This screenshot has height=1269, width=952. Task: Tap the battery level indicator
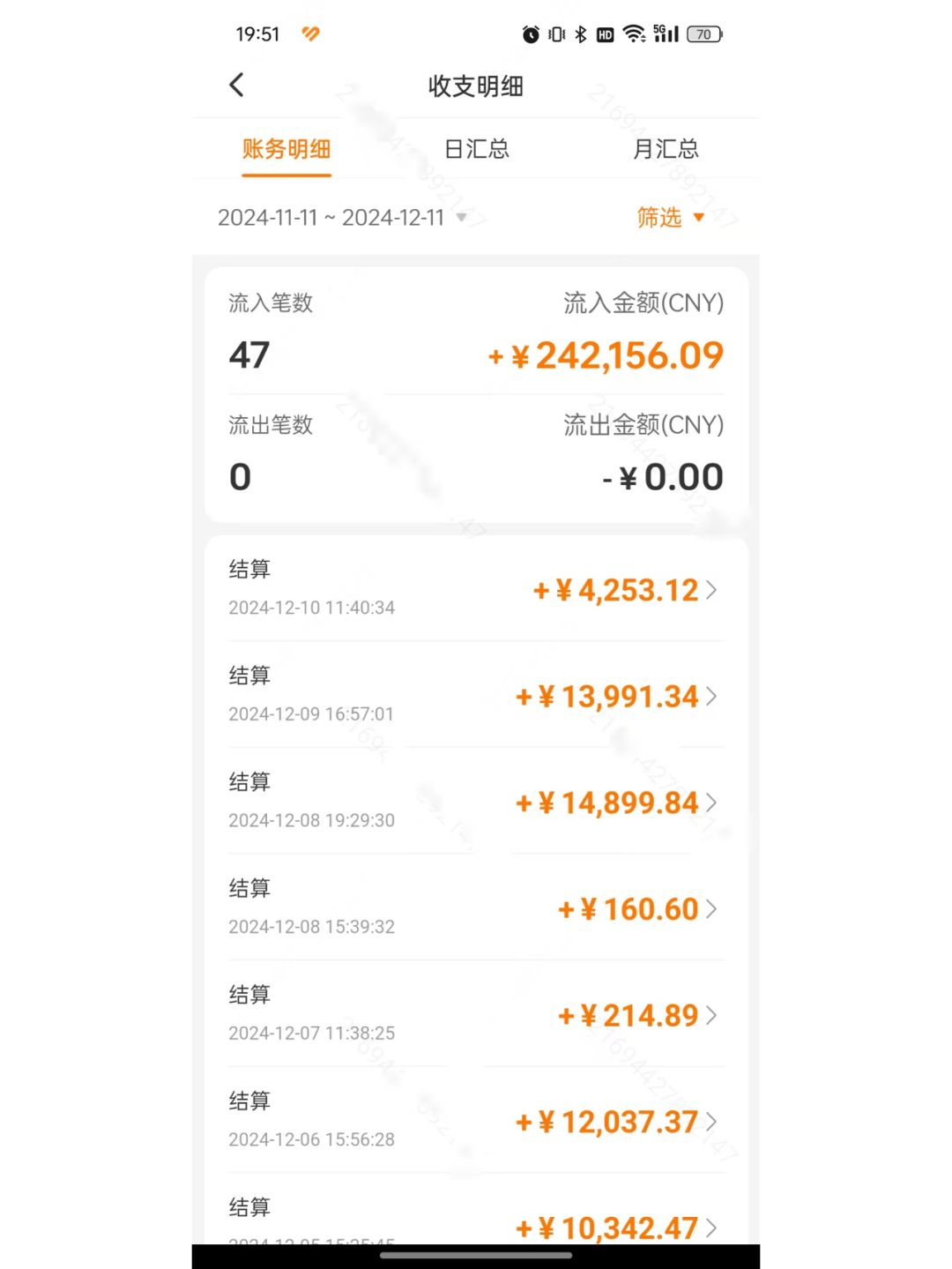[x=704, y=34]
